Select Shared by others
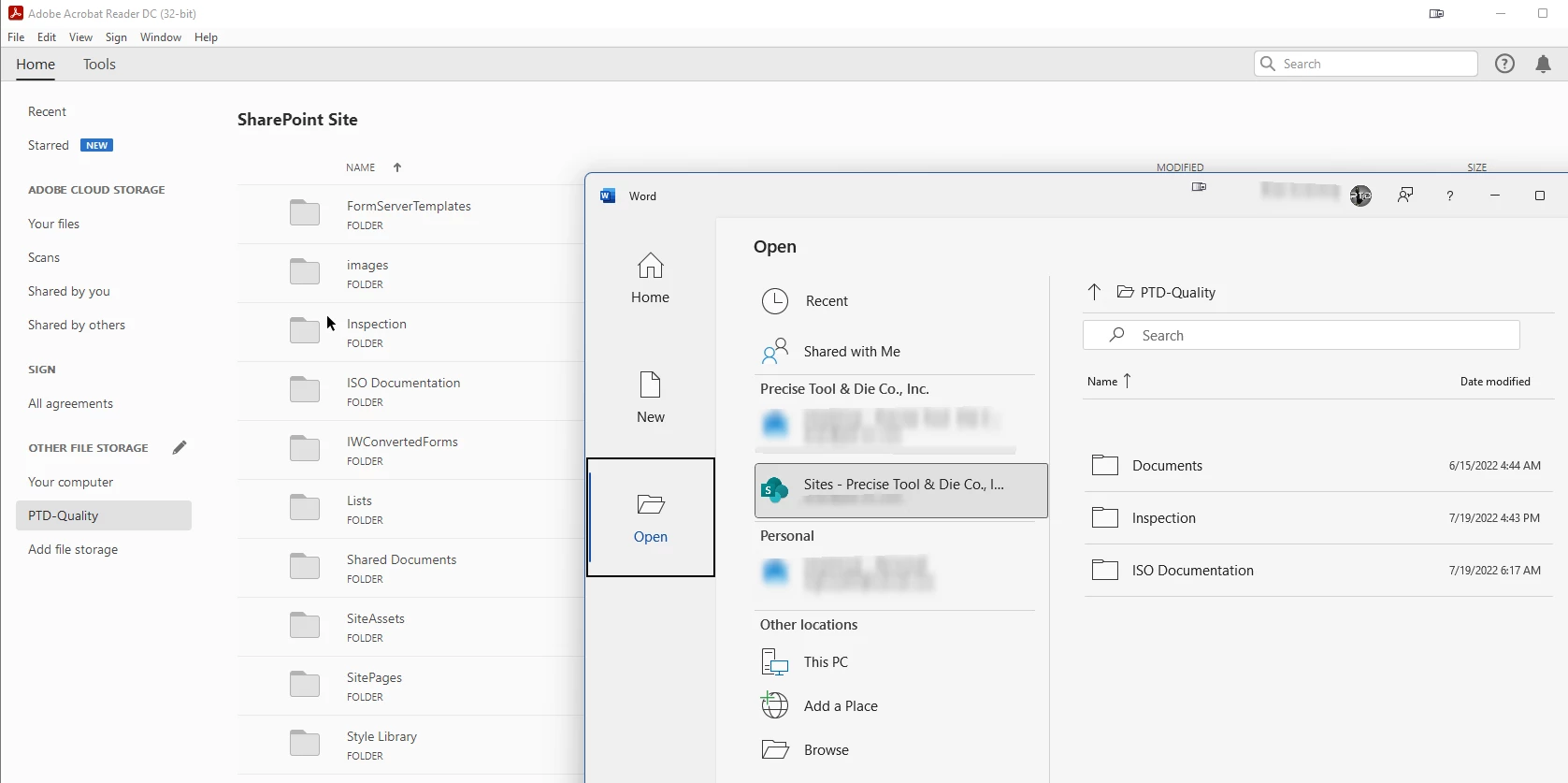Screen dimensions: 1568x783 [77, 325]
